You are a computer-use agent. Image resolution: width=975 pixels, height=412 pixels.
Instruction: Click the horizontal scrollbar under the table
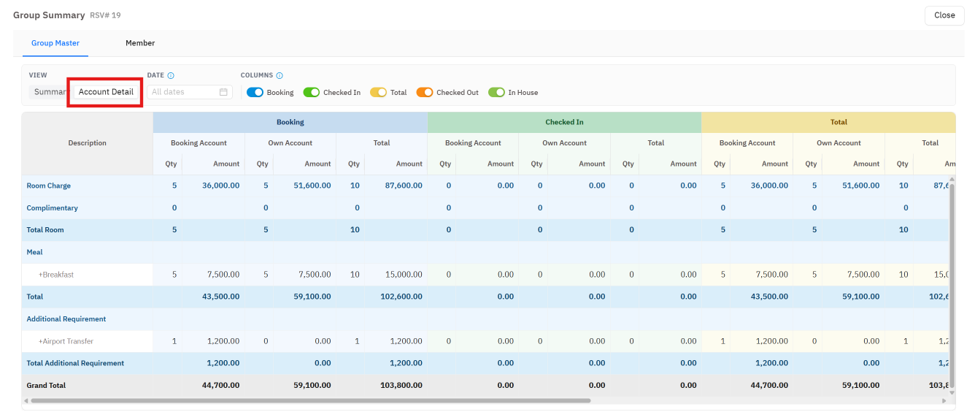[310, 401]
